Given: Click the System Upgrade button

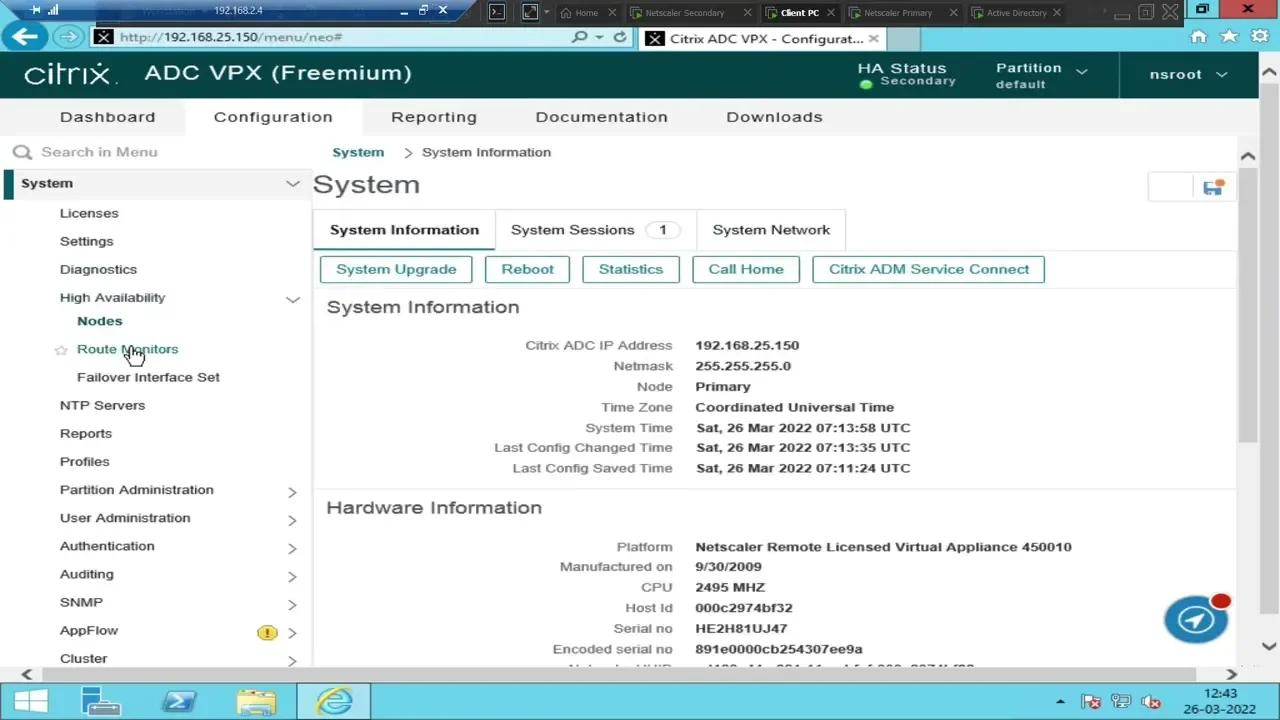Looking at the screenshot, I should point(396,268).
